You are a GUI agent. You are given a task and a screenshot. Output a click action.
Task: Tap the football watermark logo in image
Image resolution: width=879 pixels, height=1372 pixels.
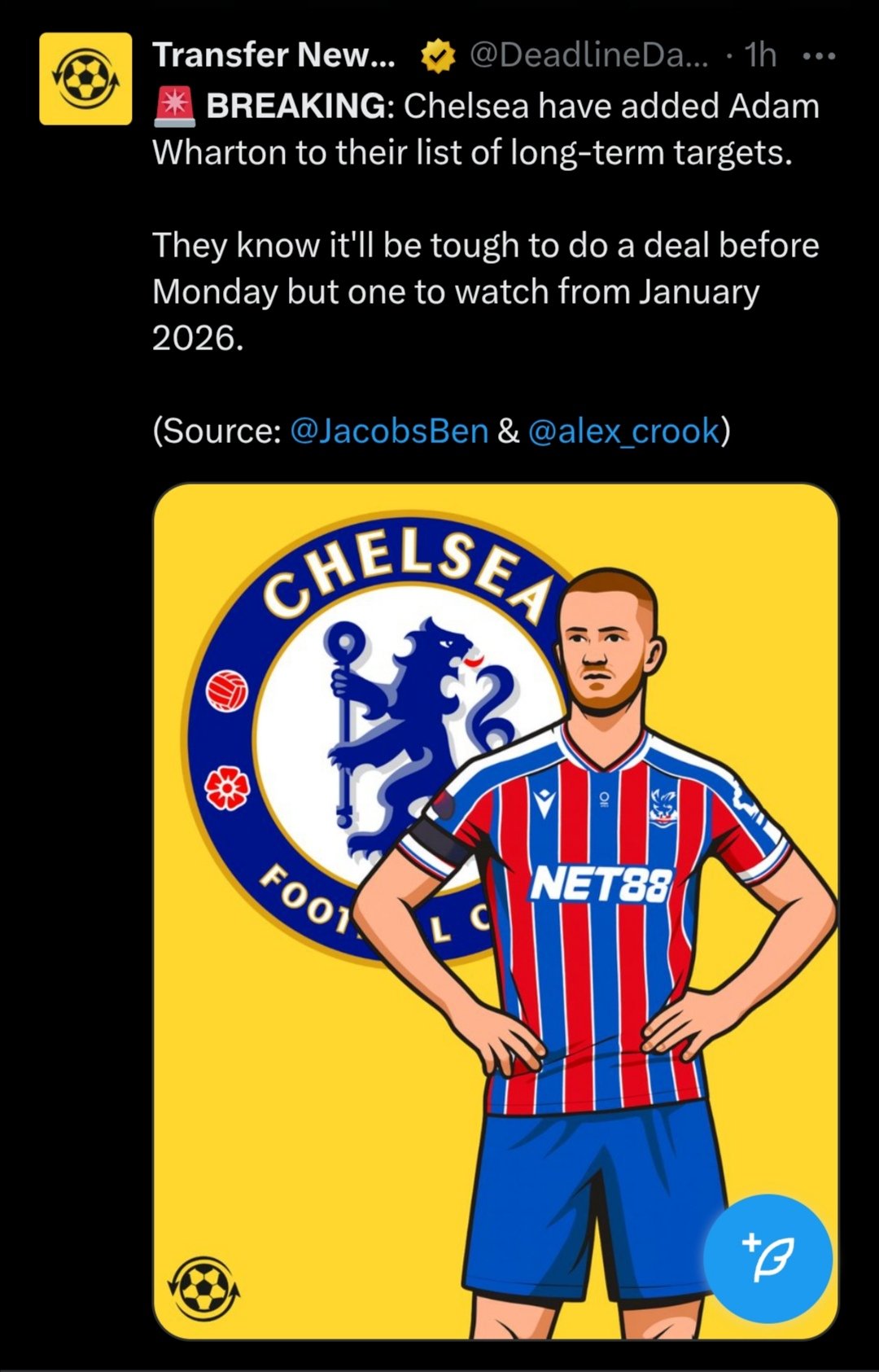(203, 1289)
